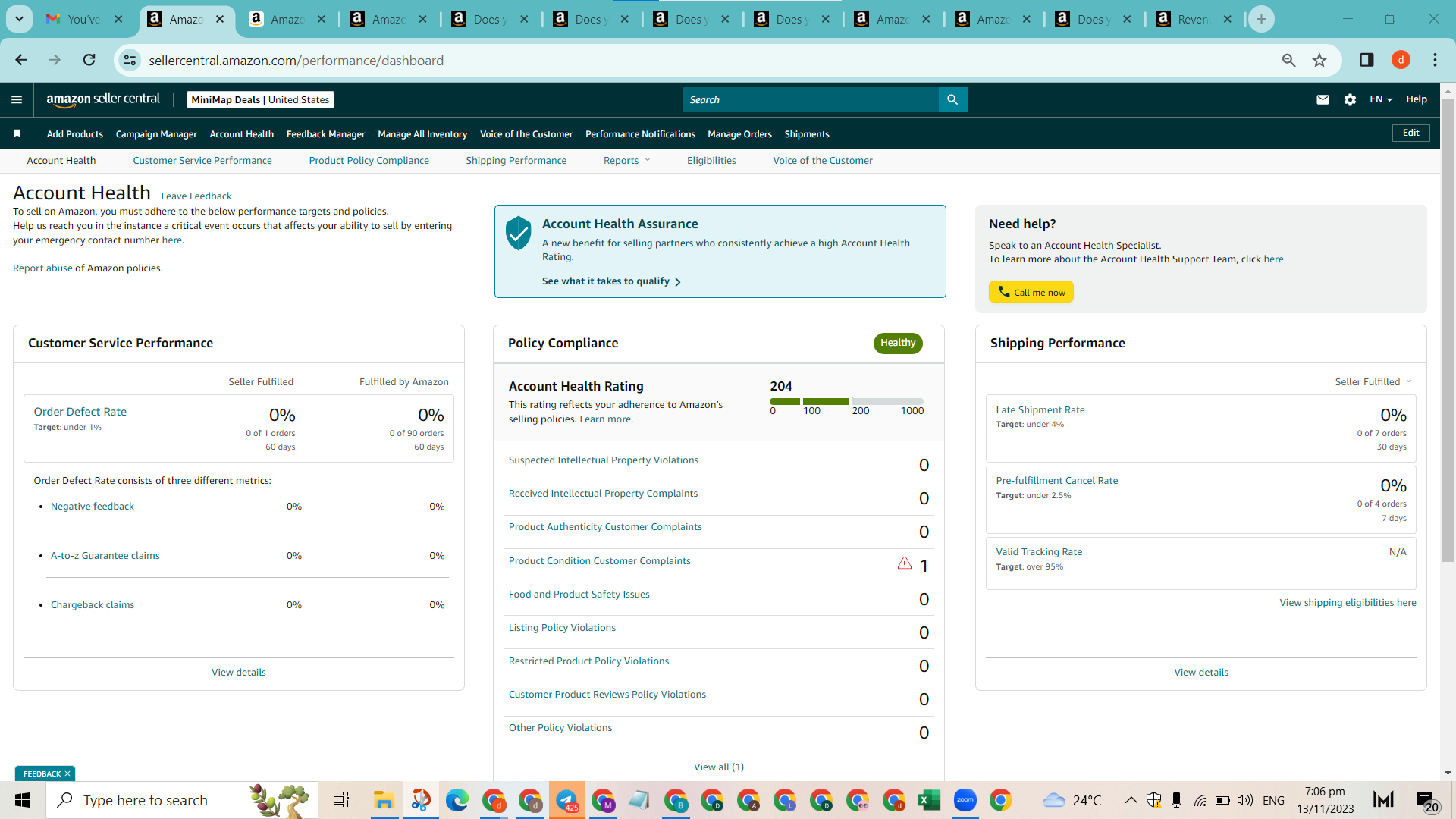Expand See what it takes to qualify

point(611,281)
